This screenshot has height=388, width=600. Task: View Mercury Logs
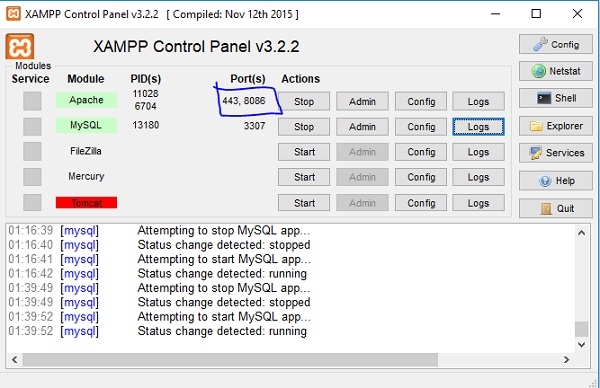coord(478,177)
